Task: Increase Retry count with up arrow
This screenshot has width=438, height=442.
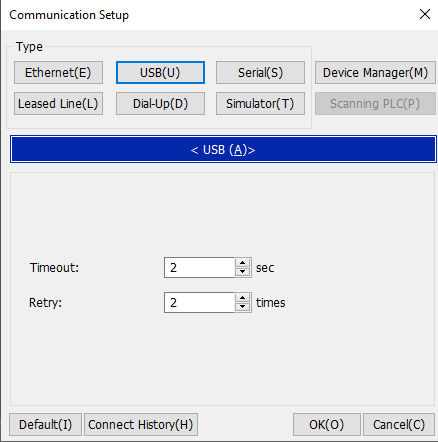Action: [243, 298]
